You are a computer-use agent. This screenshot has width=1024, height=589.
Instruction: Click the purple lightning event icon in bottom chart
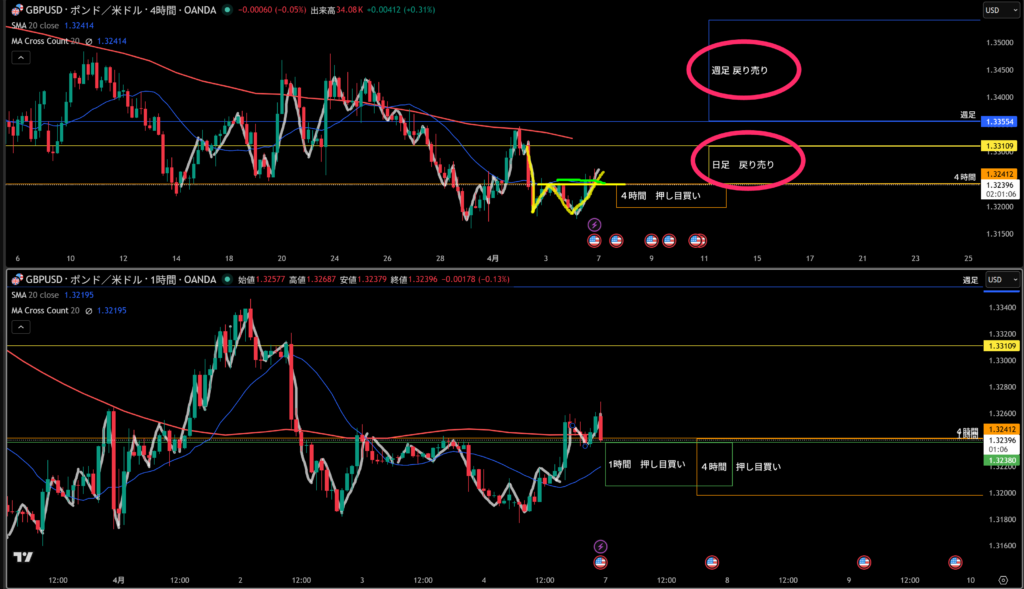pos(600,546)
